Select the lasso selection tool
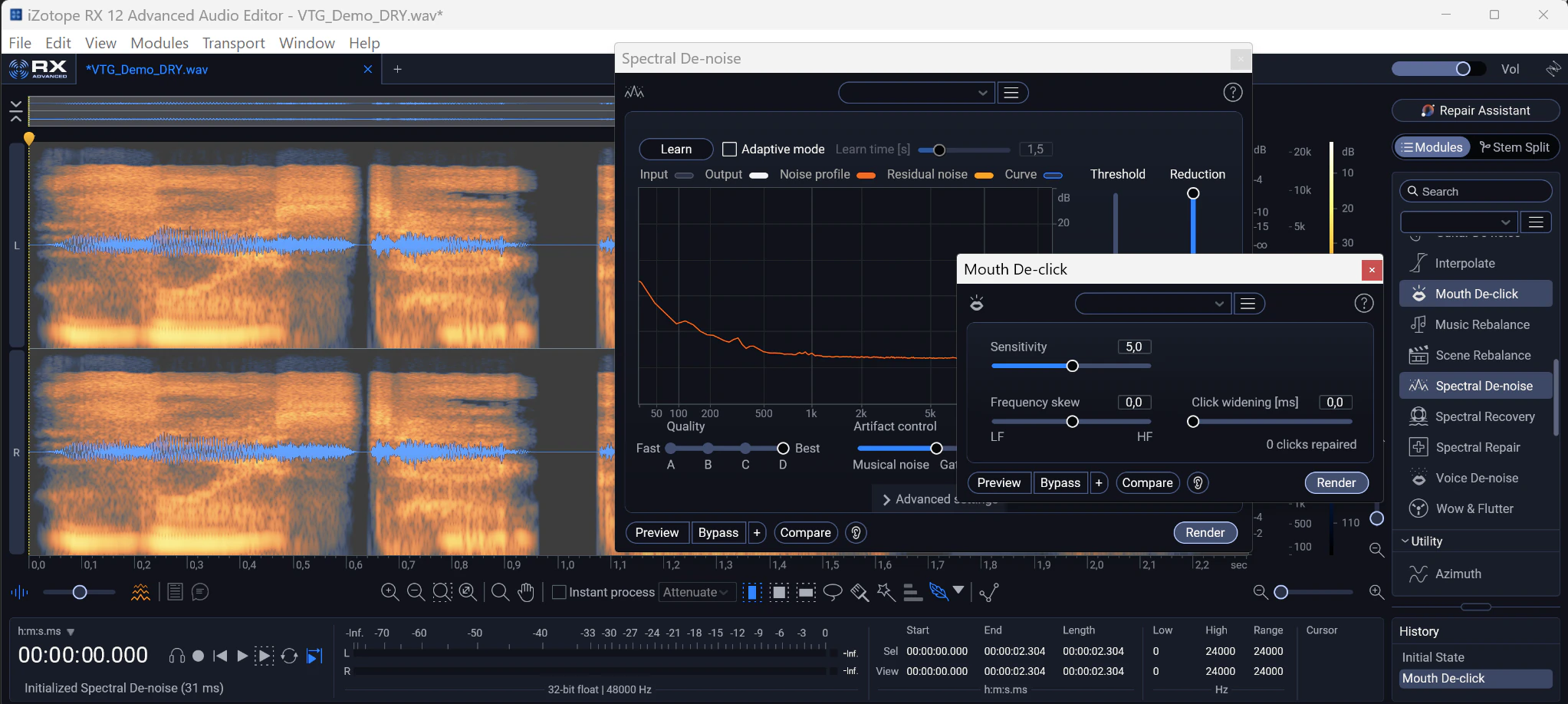 (833, 592)
